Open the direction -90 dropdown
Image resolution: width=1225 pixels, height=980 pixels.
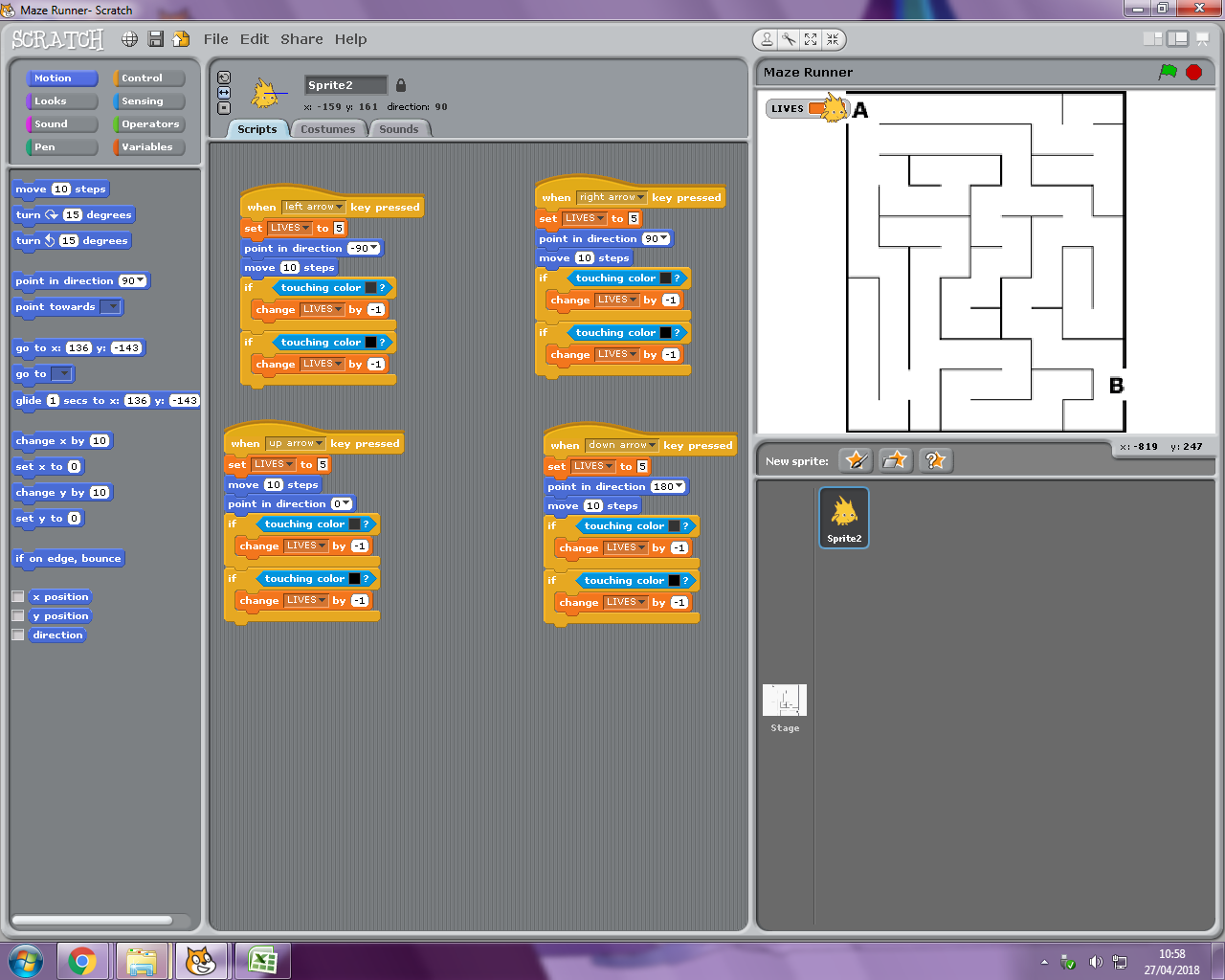tap(374, 248)
